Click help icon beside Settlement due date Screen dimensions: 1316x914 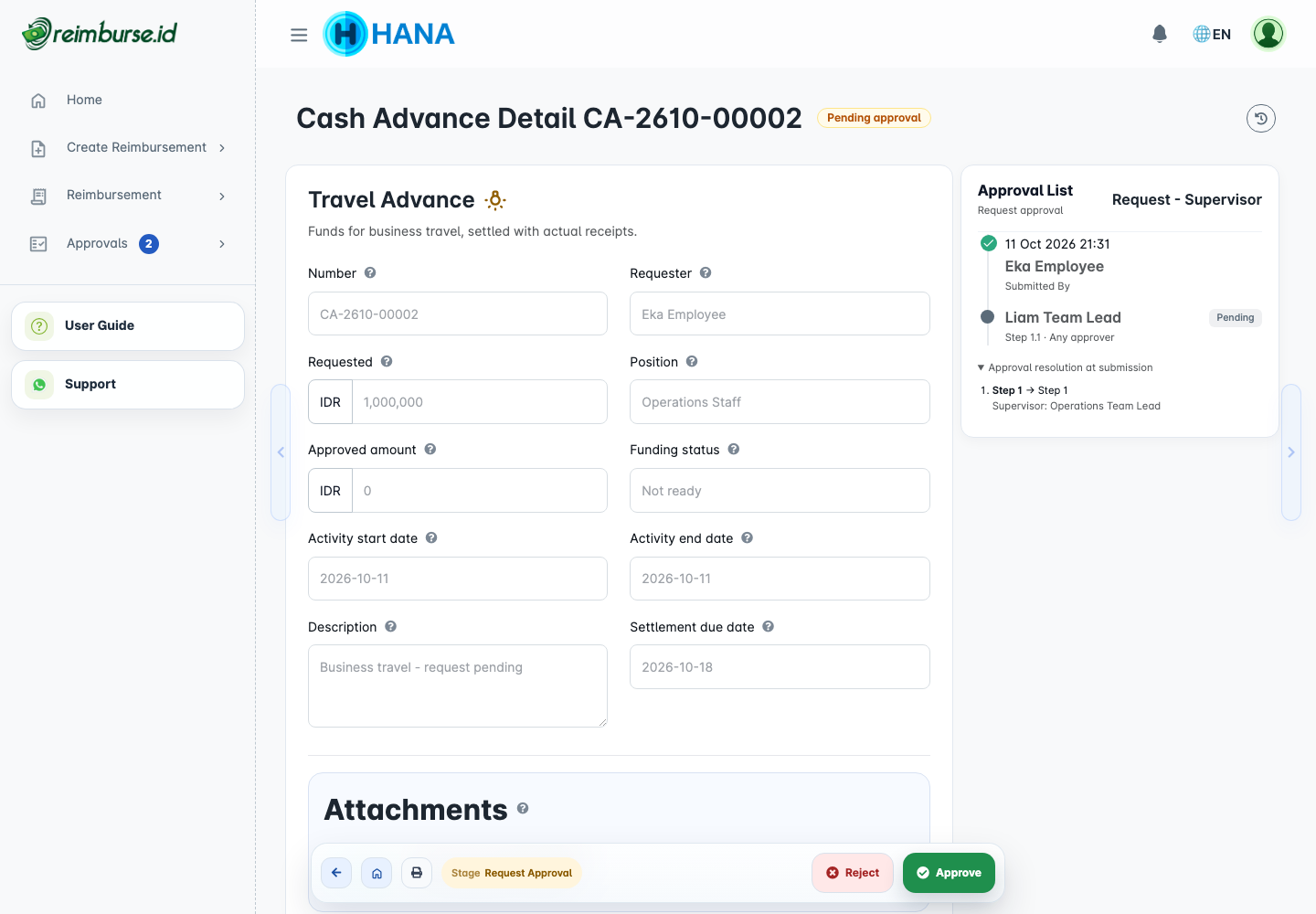[x=769, y=626]
